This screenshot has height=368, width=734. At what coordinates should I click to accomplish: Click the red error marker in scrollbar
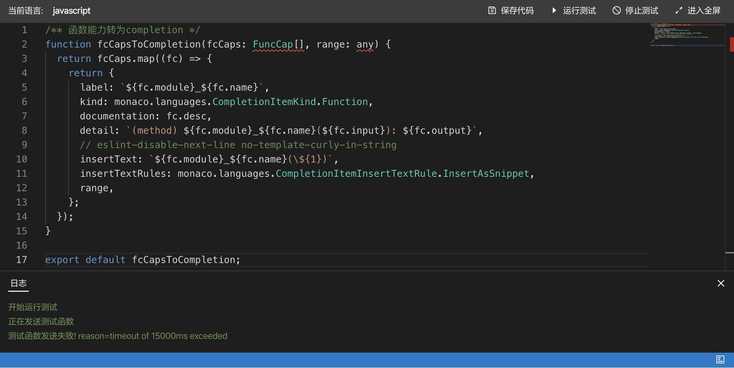coord(732,44)
